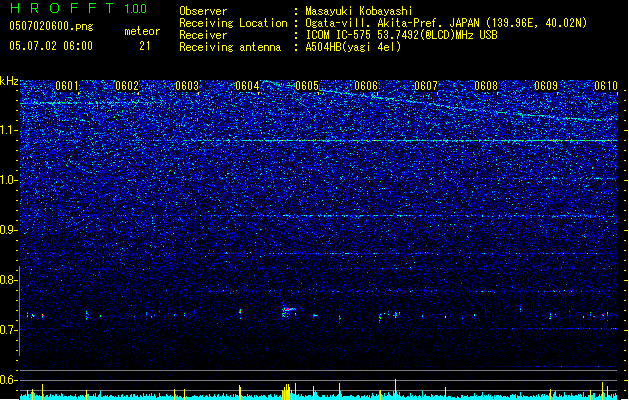Viewport: 629px width, 400px height.
Task: Click the HROFFT title text
Action: pyautogui.click(x=62, y=8)
